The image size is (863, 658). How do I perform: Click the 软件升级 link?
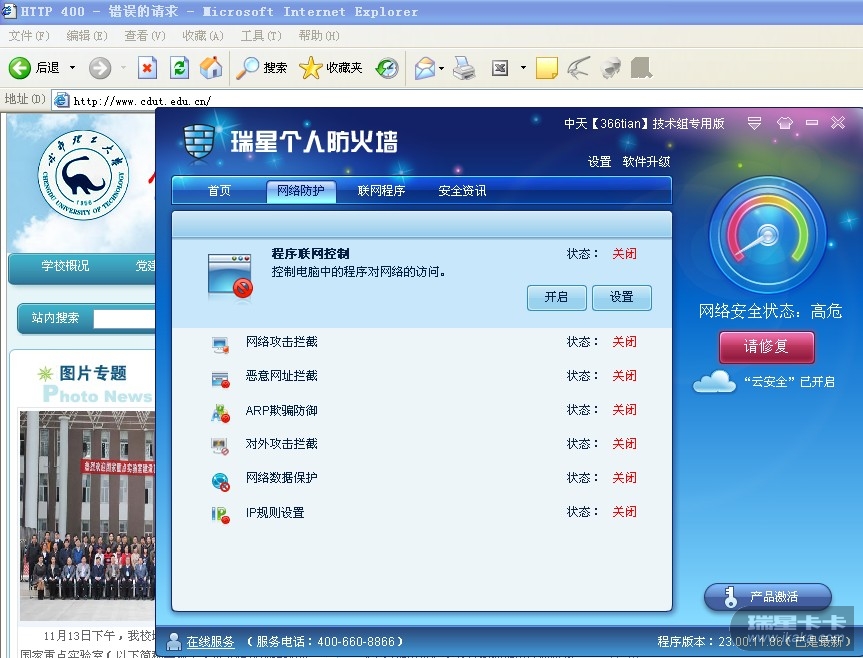[646, 161]
